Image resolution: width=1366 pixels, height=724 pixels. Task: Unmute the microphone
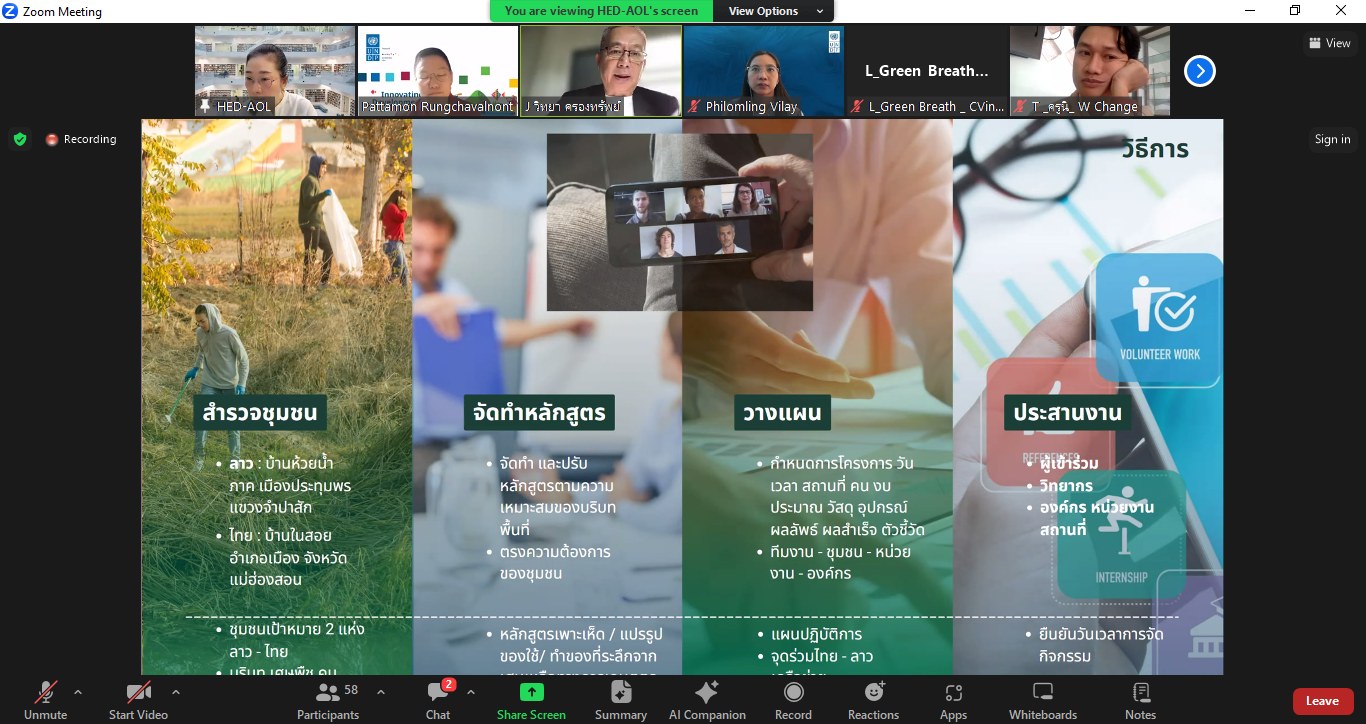[45, 698]
